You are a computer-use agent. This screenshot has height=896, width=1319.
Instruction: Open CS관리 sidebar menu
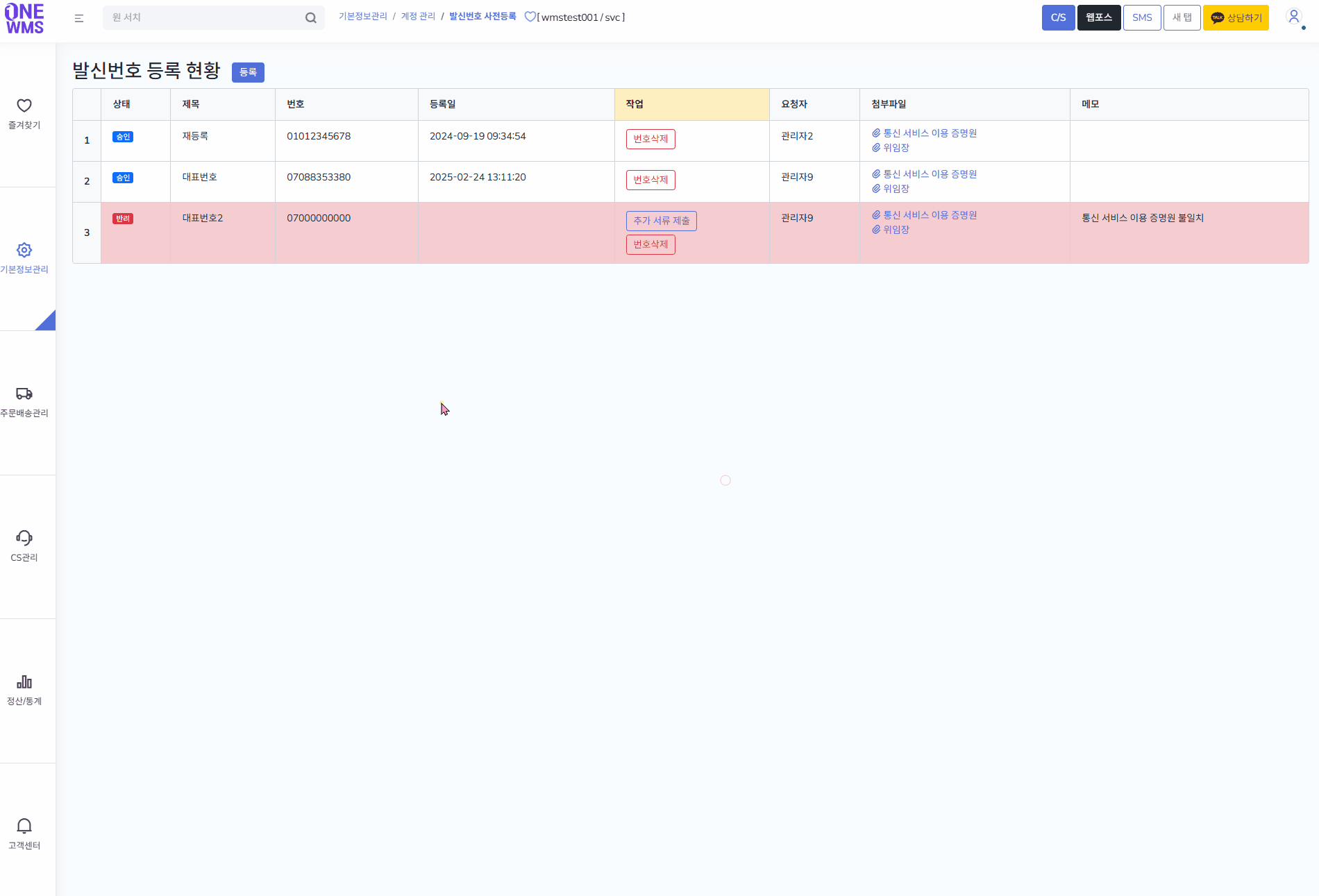24,547
